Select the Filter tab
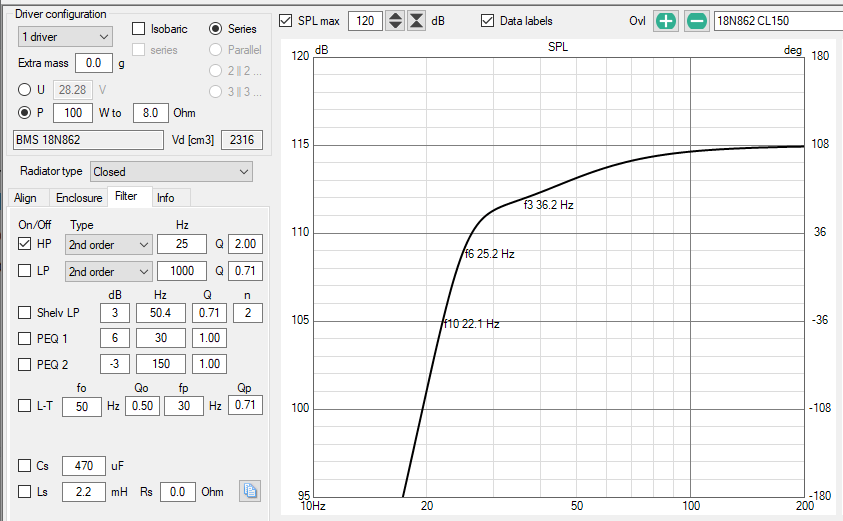Screen dimensions: 843x521 pyautogui.click(x=126, y=196)
